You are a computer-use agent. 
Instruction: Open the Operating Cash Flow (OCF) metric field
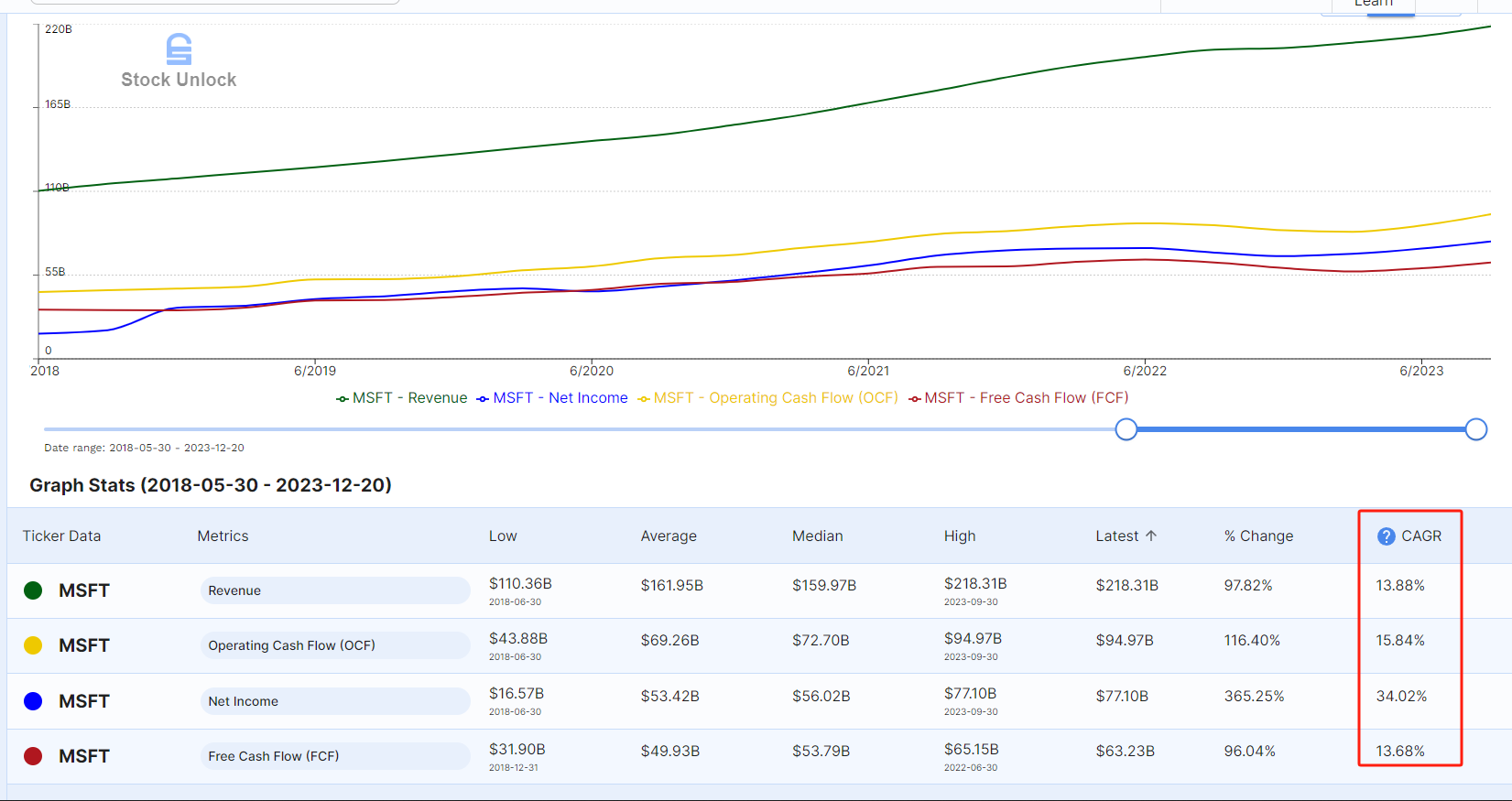(335, 645)
